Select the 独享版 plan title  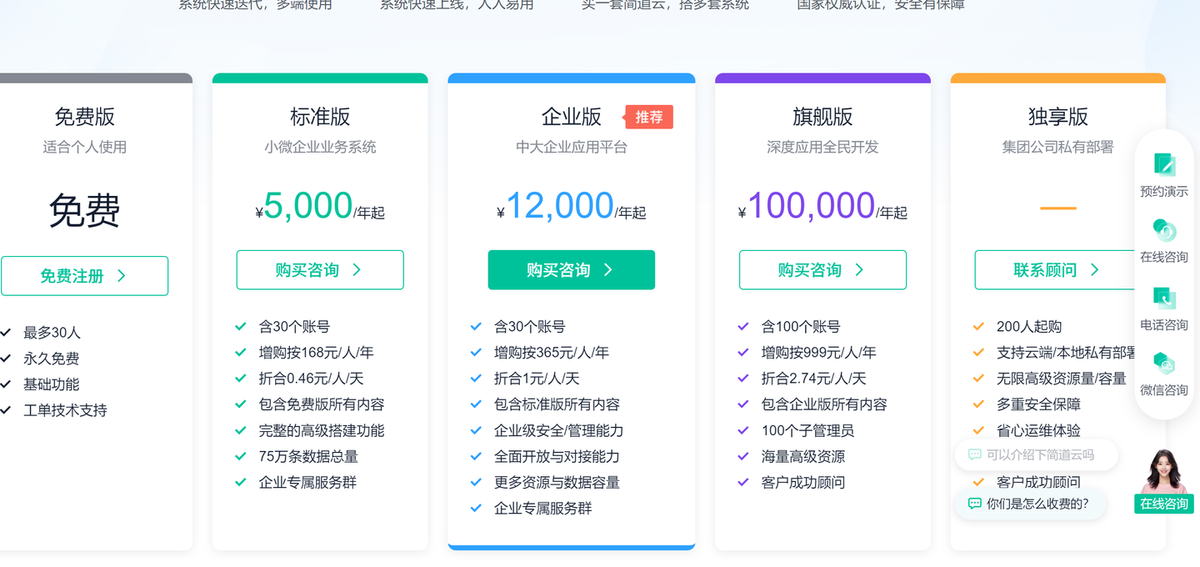(1058, 116)
